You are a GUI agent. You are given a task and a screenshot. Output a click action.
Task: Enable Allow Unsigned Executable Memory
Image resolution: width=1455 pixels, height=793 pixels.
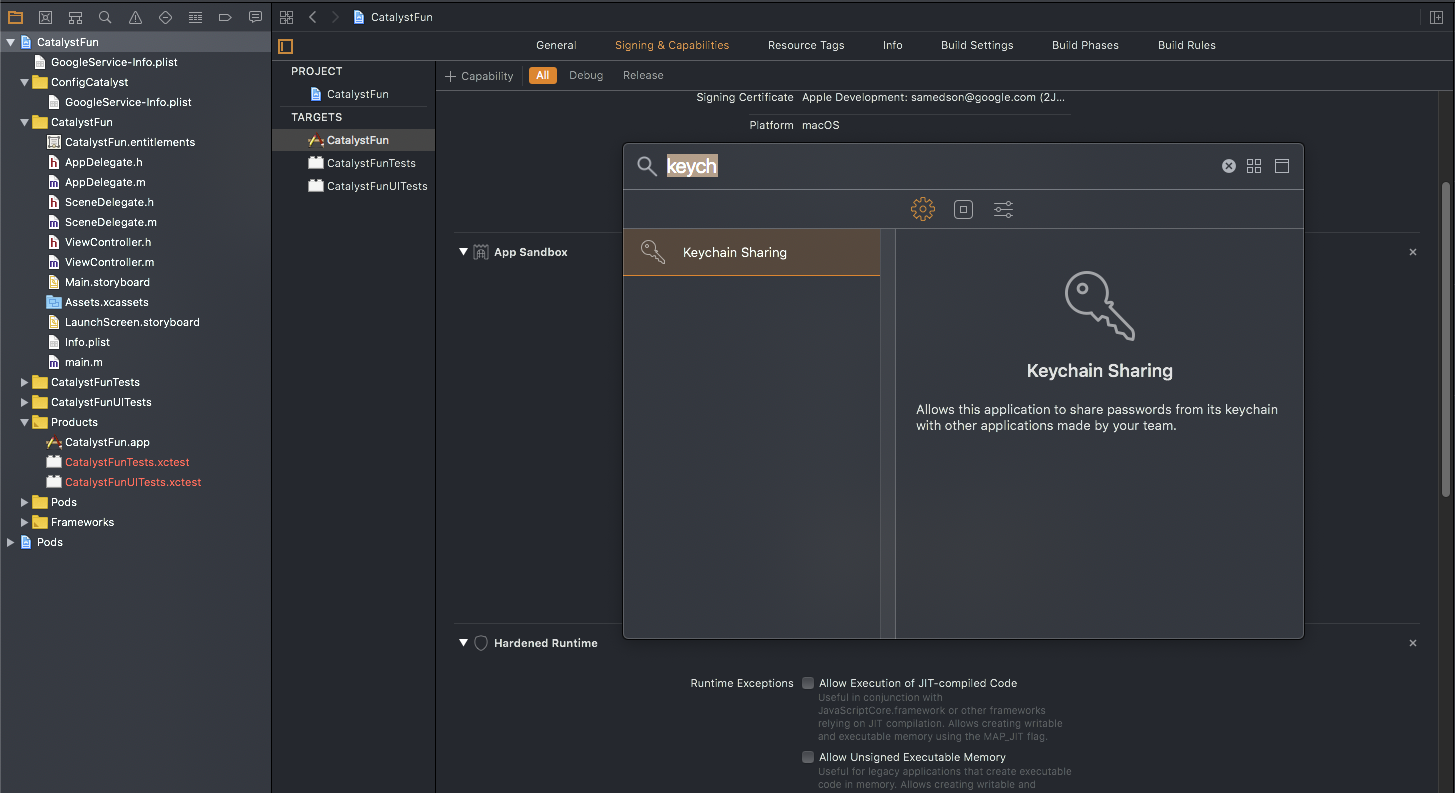[808, 757]
